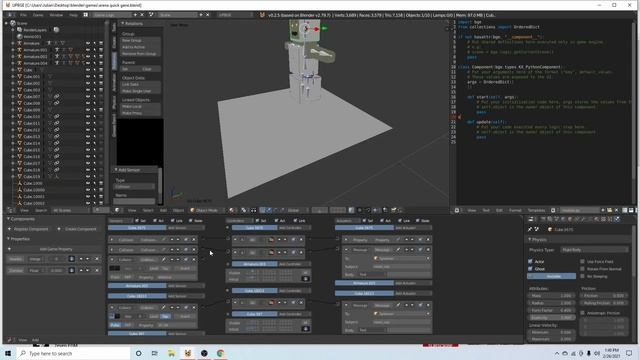
Task: Click the Link Data button
Action: 140,84
